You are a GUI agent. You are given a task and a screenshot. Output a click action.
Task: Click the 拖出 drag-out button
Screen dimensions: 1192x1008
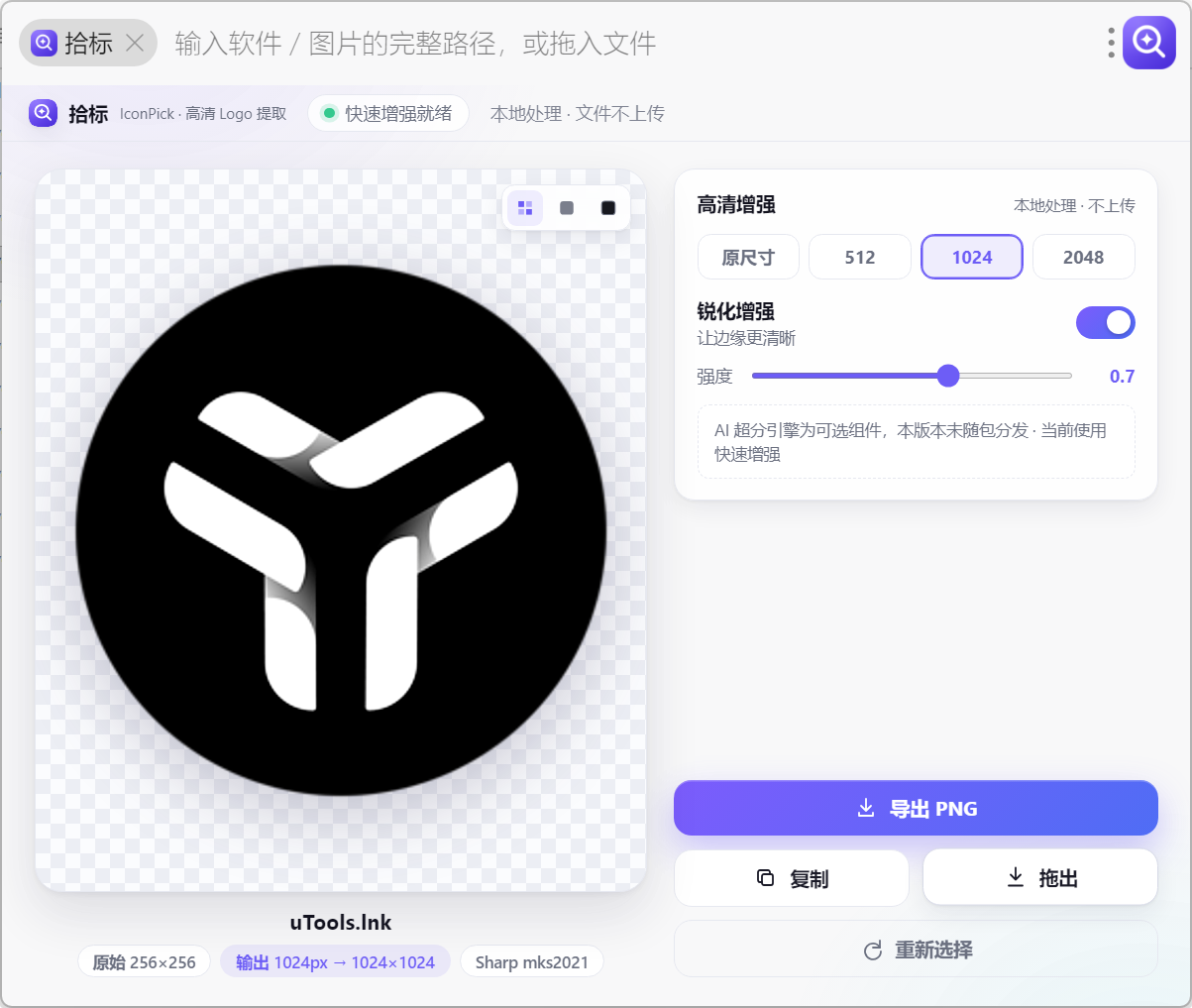(1040, 877)
